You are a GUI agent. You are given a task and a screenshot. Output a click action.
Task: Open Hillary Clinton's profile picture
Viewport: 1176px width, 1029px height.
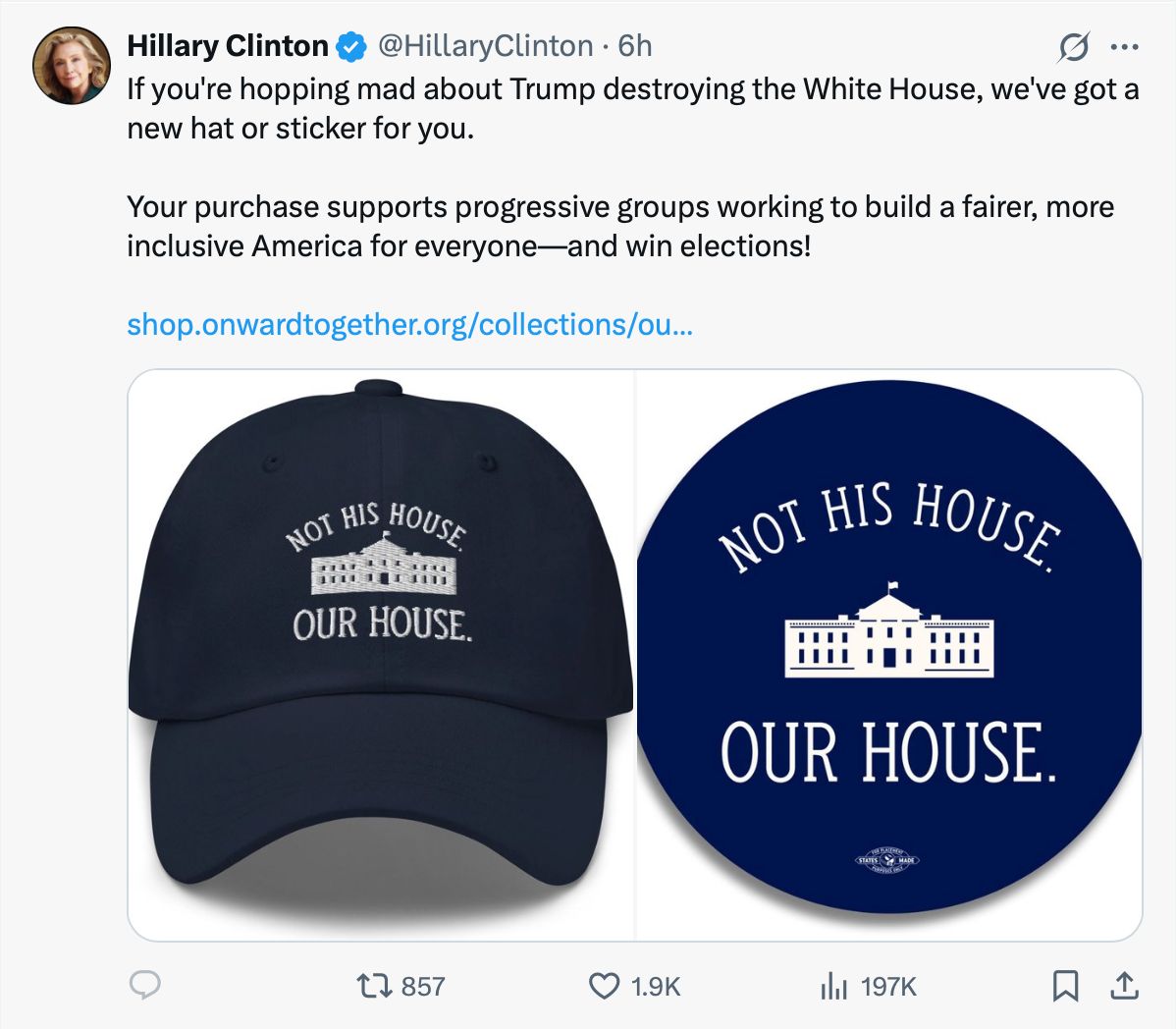tap(72, 65)
